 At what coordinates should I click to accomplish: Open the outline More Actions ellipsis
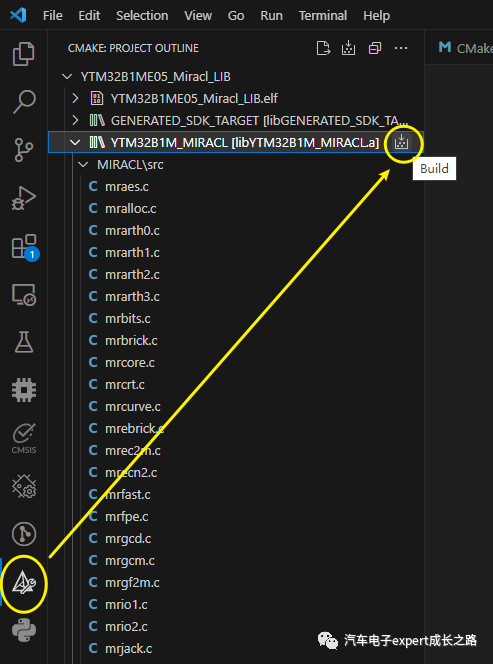[401, 48]
